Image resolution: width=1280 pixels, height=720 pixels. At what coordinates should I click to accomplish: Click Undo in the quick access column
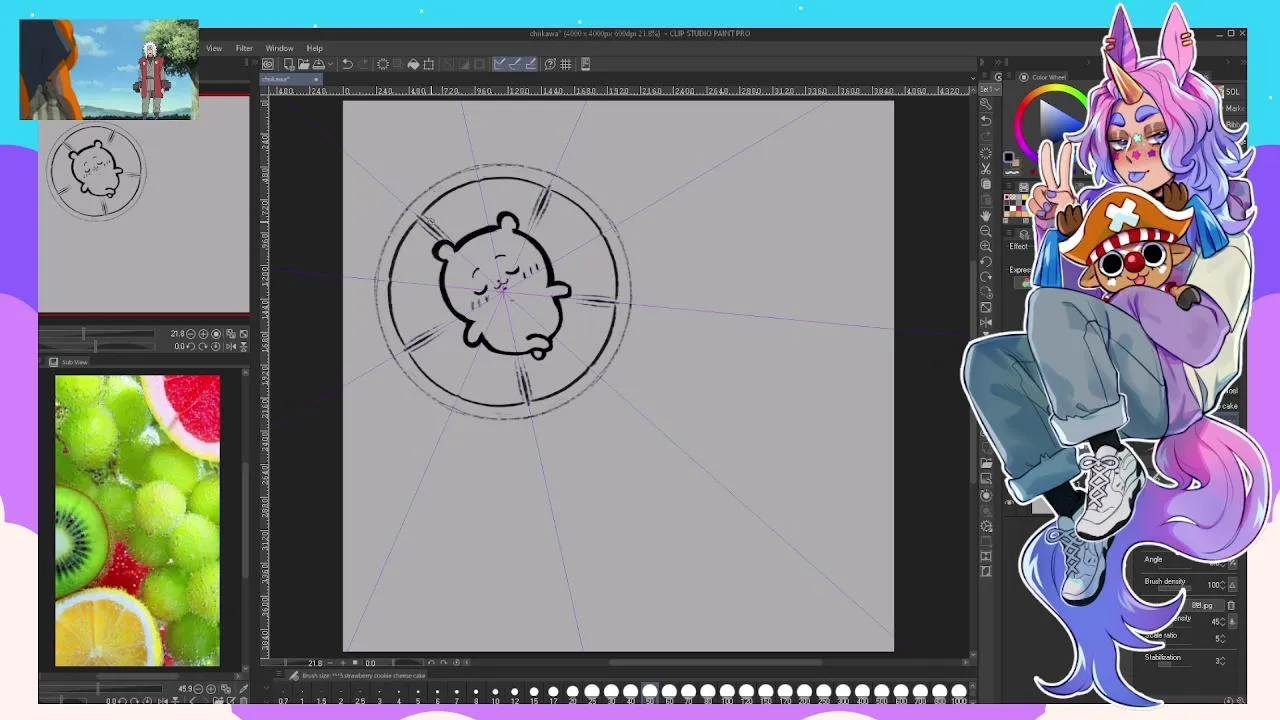[x=986, y=120]
